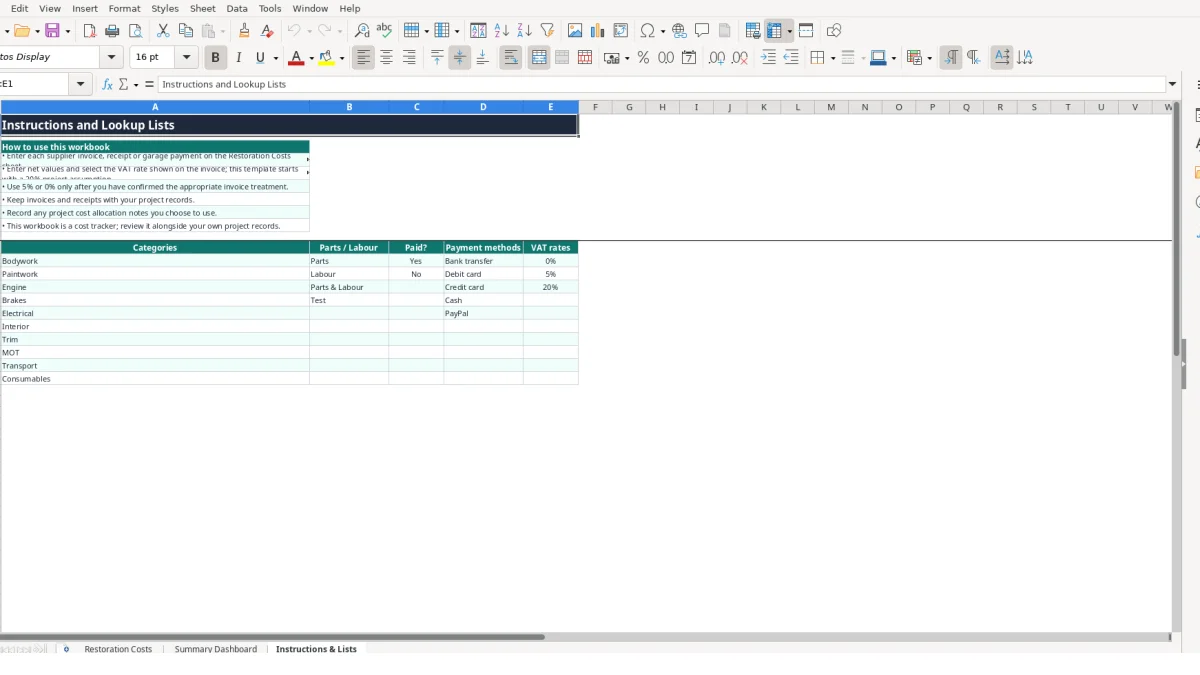Screen dimensions: 1200x675
Task: Apply the yellow highlighting color swatch
Action: [326, 58]
